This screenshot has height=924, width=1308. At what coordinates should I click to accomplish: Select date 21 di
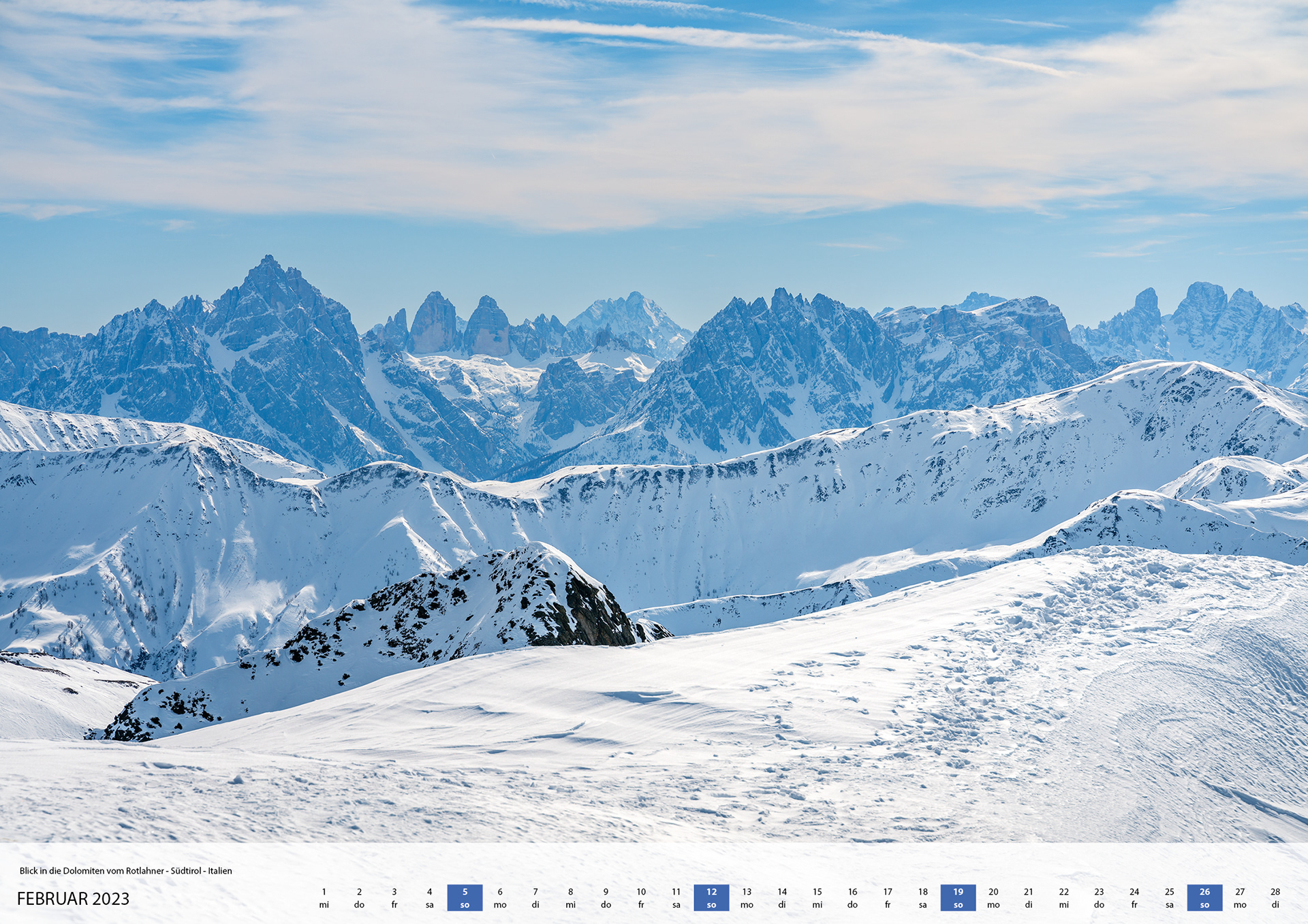point(1029,898)
